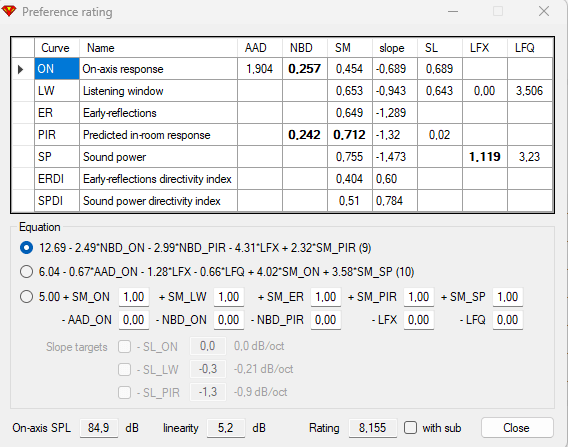Click the LFX weight field
This screenshot has height=447, width=568.
pyautogui.click(x=419, y=320)
